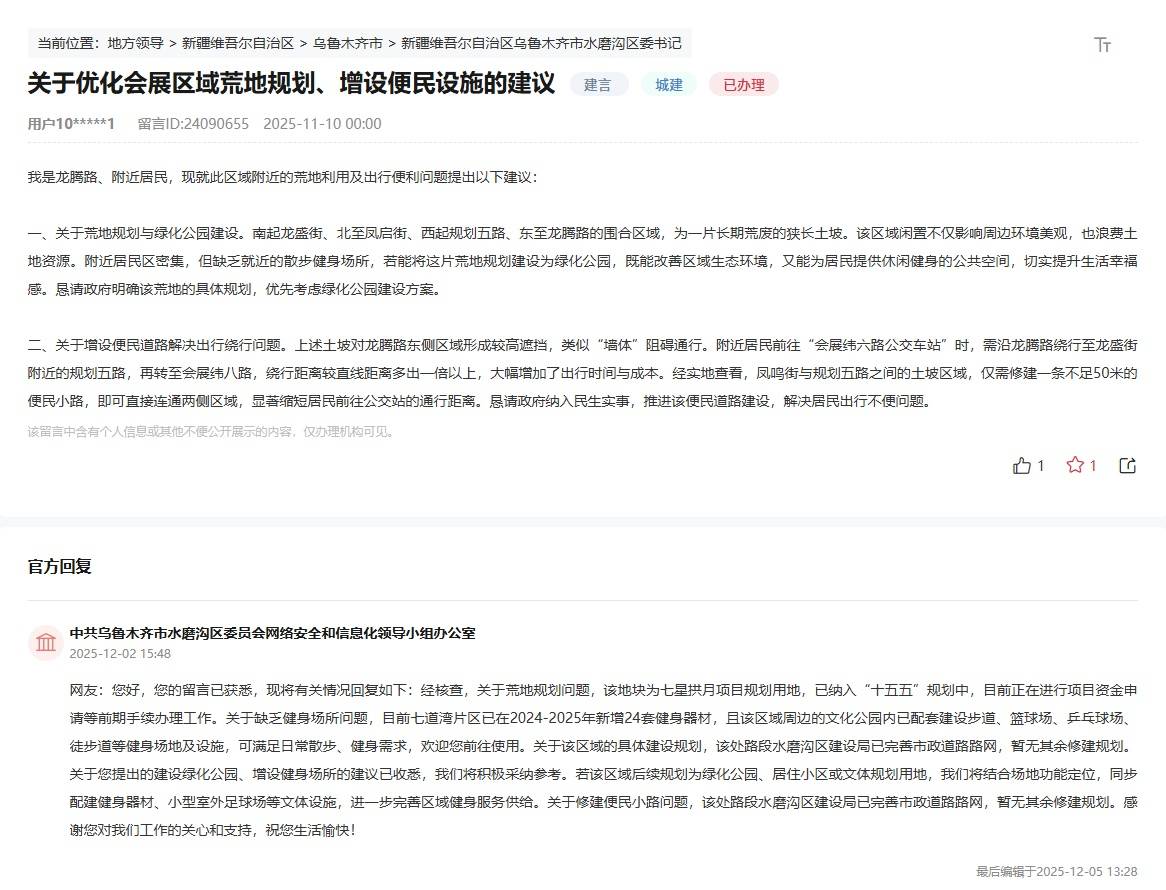Click the font size adjustment icon
The image size is (1166, 890).
1103,45
